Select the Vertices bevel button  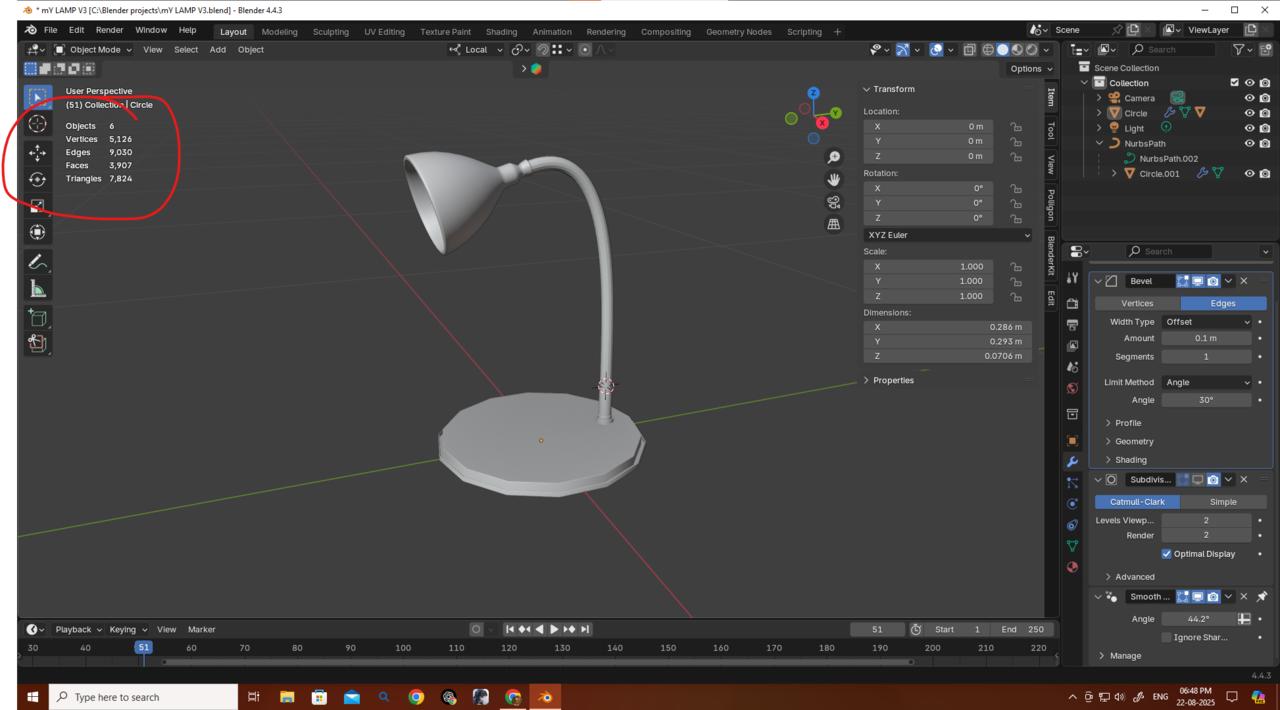[x=1137, y=303]
